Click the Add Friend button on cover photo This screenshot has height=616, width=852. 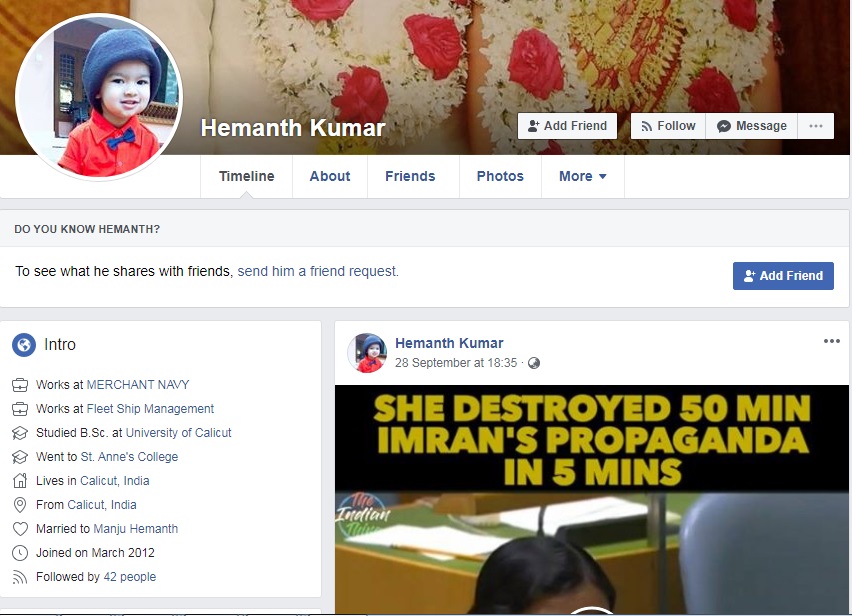[567, 126]
